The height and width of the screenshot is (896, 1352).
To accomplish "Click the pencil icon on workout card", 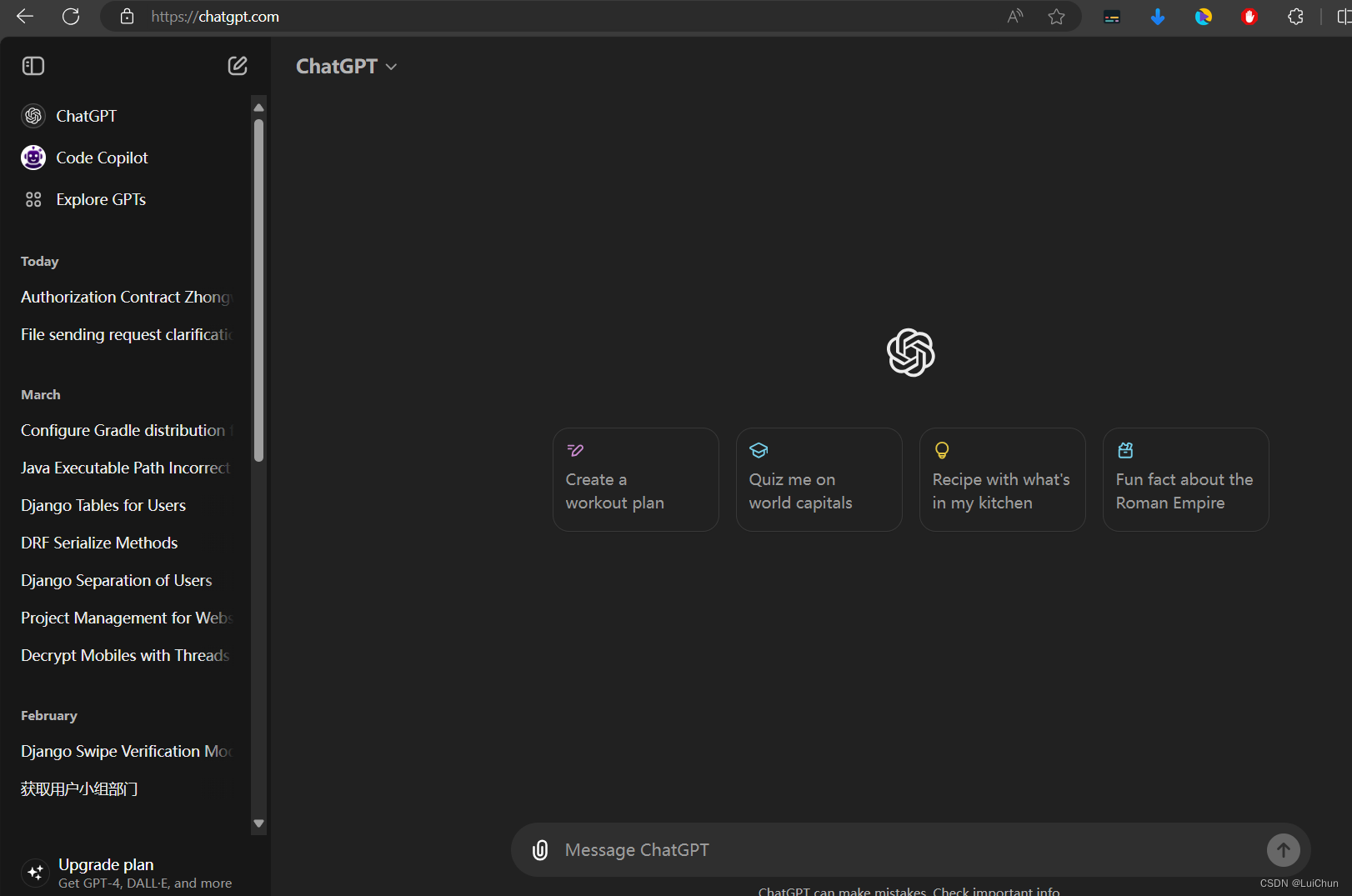I will click(575, 450).
